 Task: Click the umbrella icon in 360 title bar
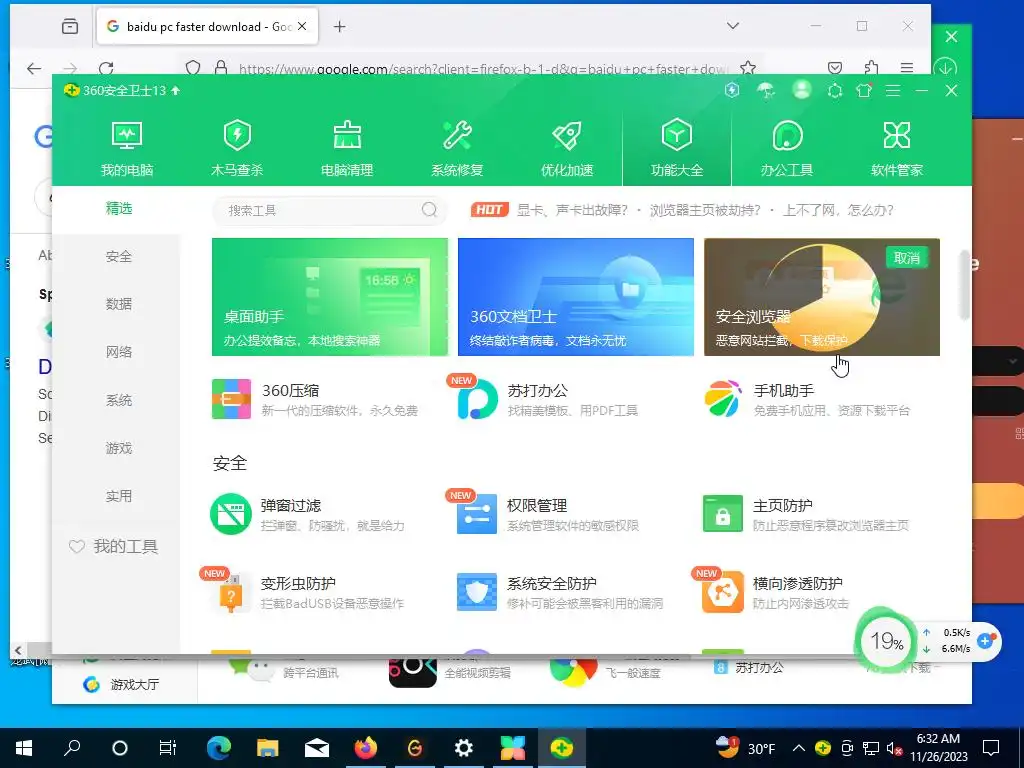766,90
